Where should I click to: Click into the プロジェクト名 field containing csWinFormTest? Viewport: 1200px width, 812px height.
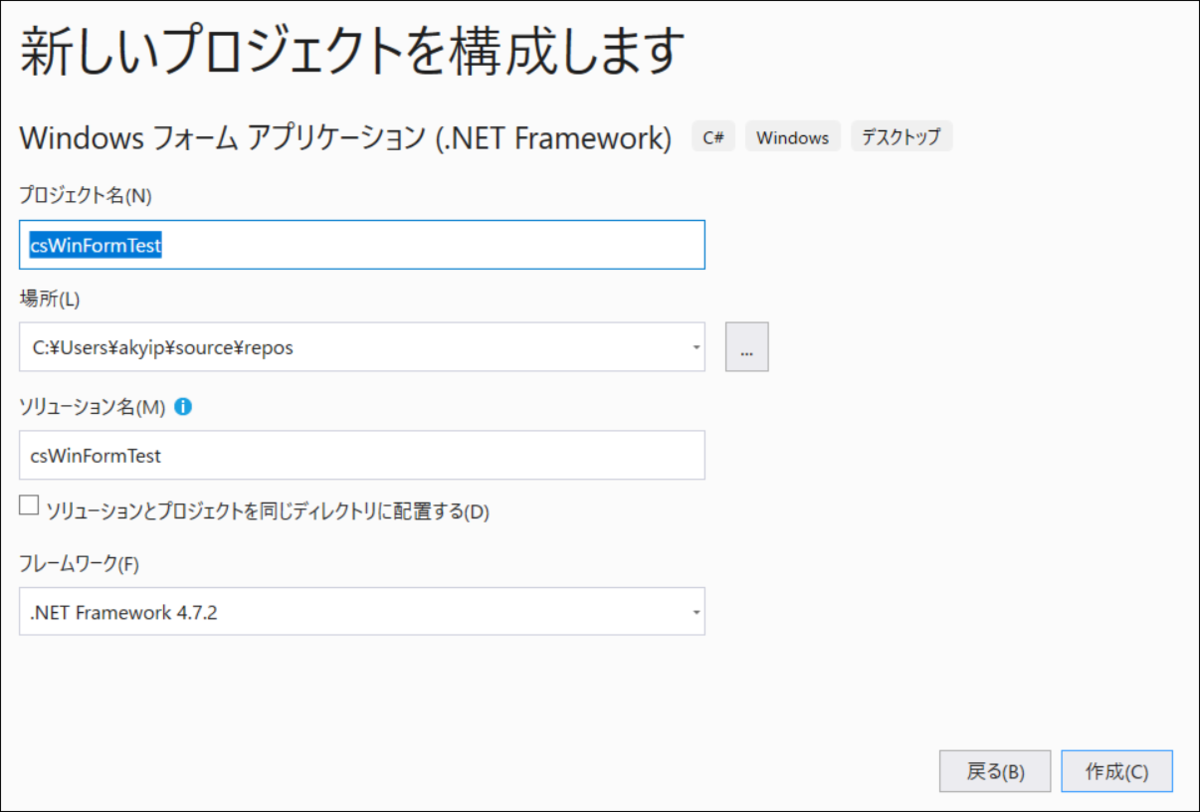[362, 245]
